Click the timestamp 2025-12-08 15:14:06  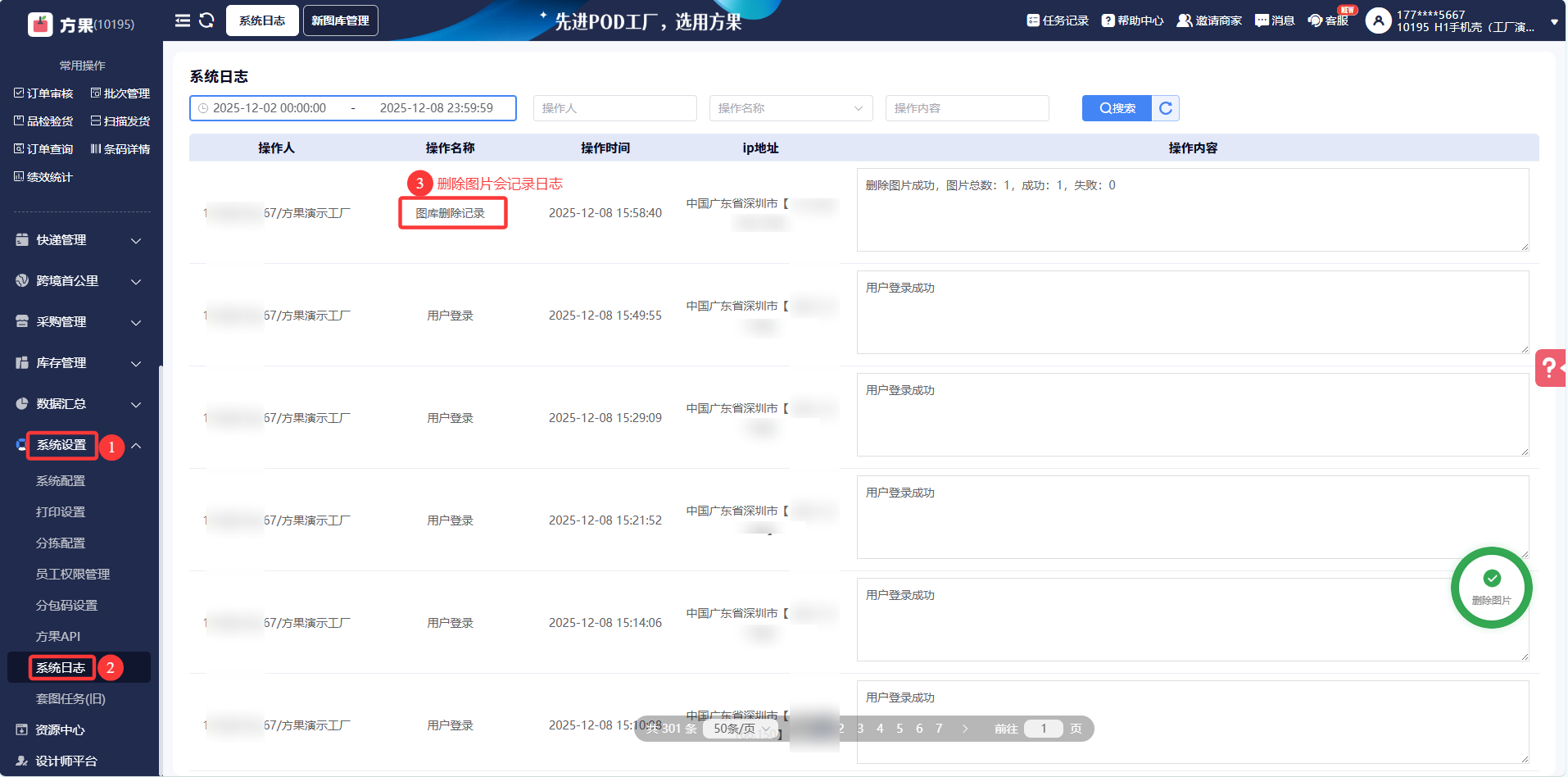(x=605, y=623)
